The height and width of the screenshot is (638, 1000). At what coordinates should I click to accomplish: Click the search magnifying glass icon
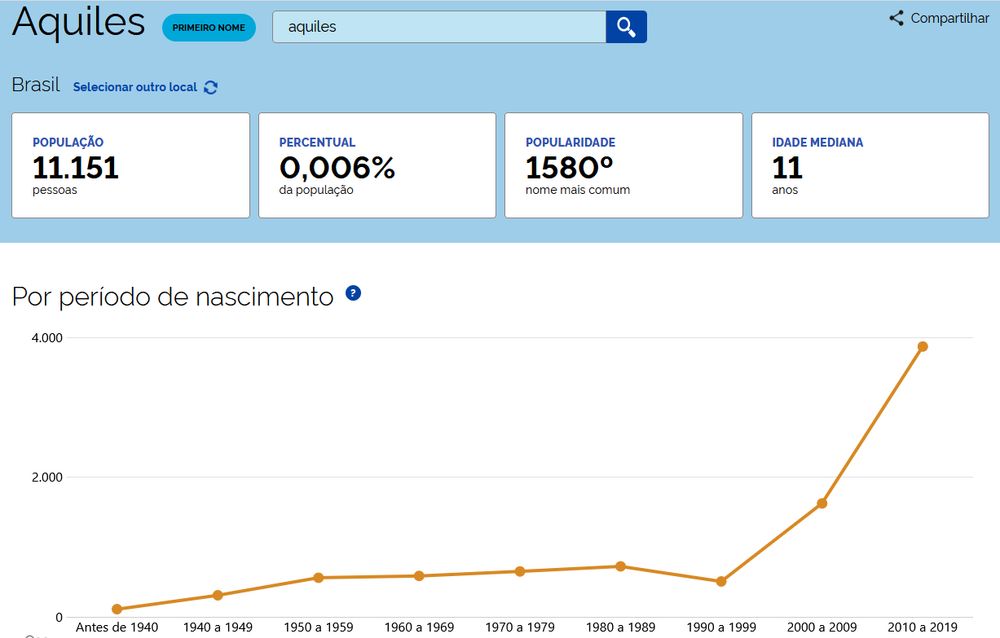[626, 27]
